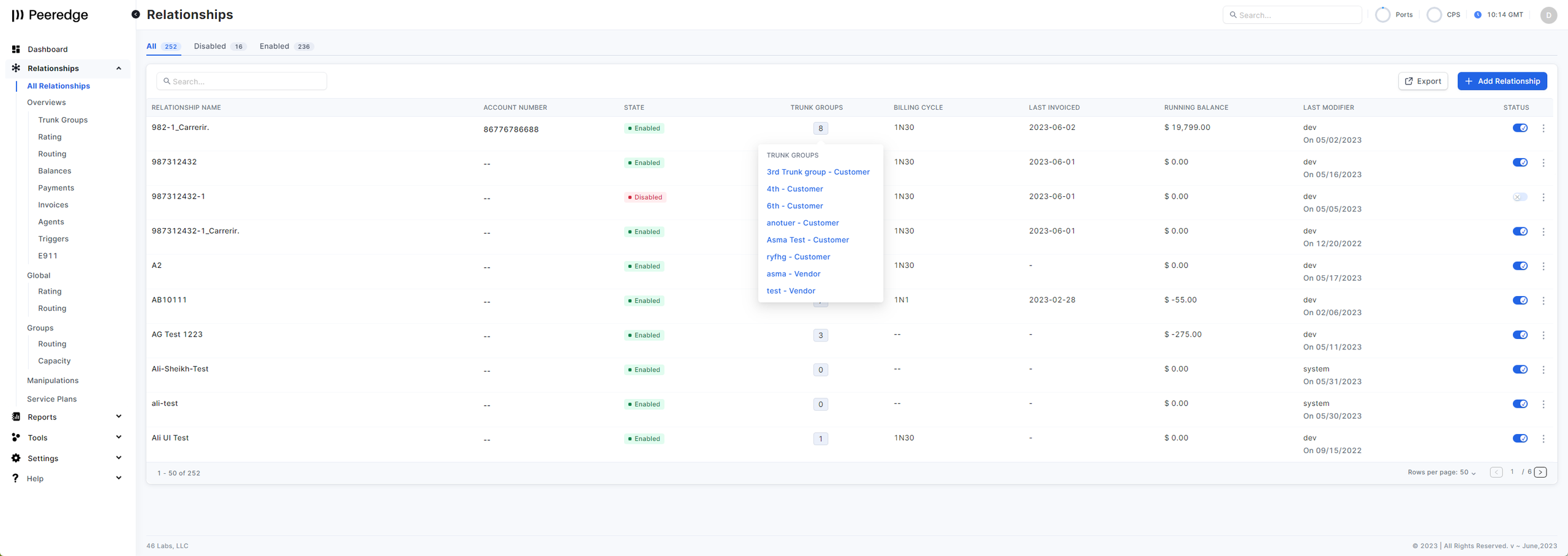The image size is (1568, 556).
Task: Collapse the Relationships sidebar section
Action: pos(119,68)
